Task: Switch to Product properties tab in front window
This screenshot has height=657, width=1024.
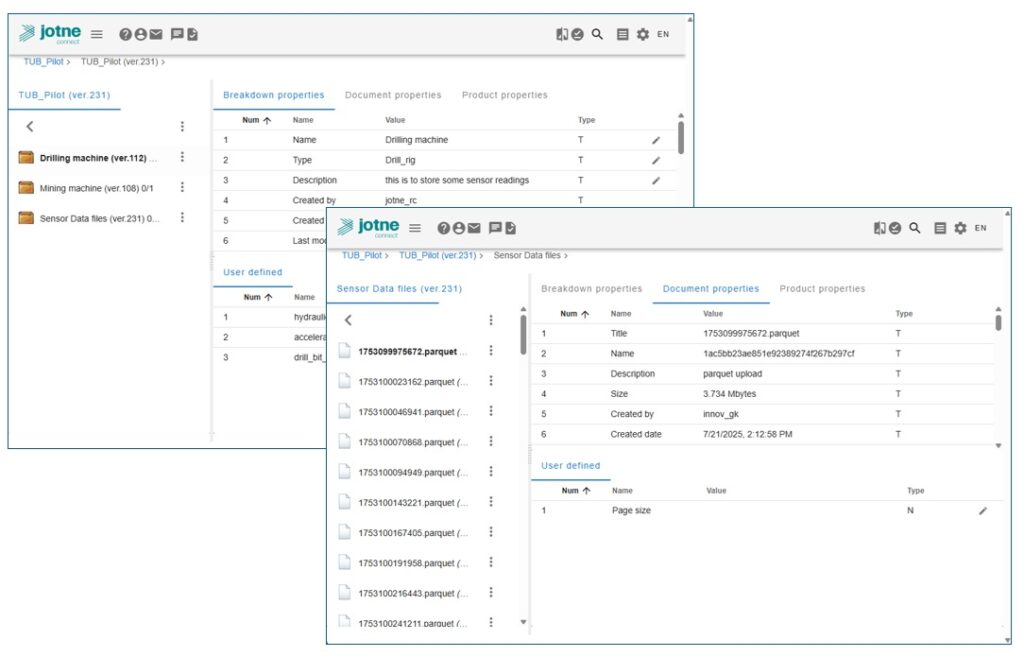Action: pos(822,289)
